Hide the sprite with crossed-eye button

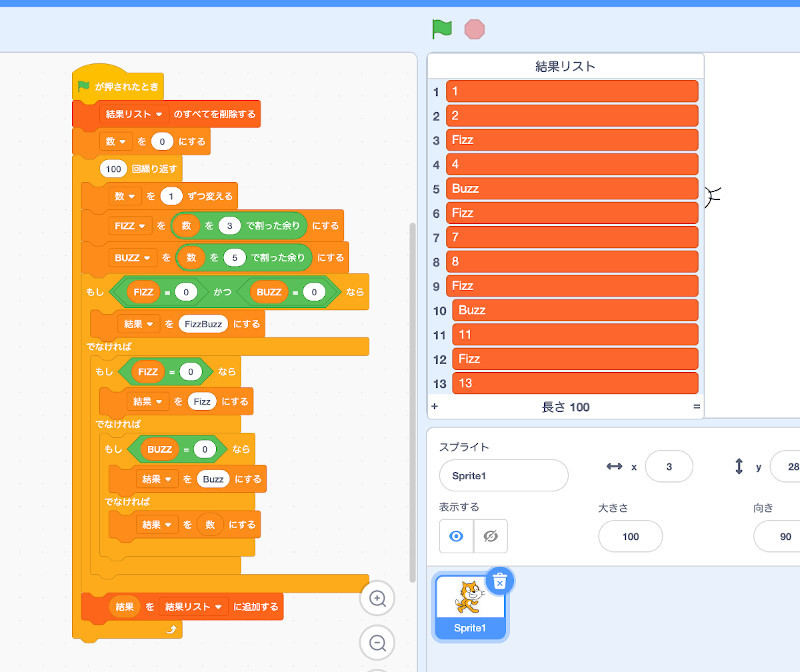pyautogui.click(x=490, y=536)
